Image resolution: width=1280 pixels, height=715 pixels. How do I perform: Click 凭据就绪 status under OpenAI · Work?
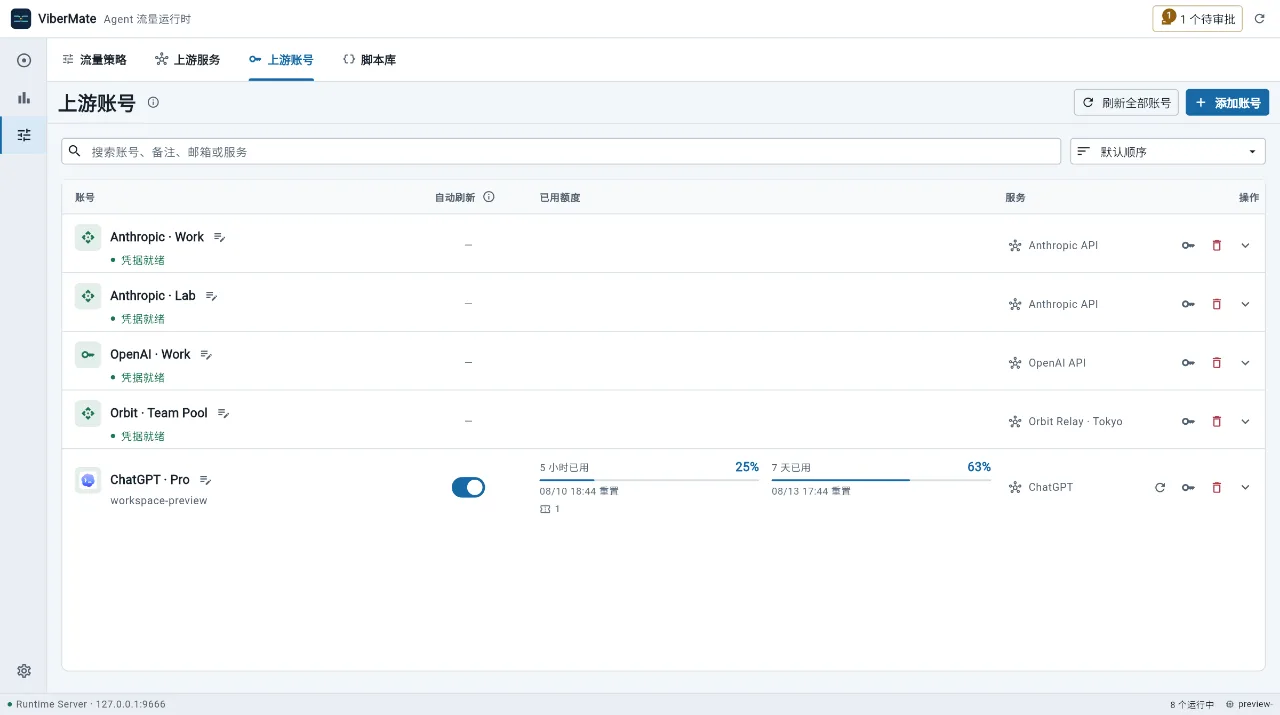[138, 378]
